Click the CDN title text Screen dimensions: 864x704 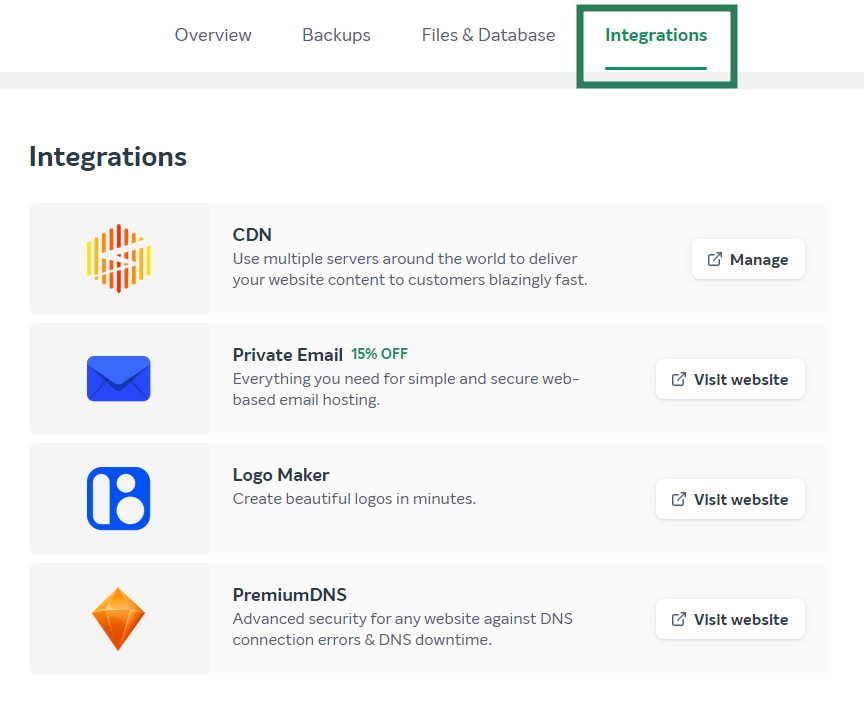coord(252,235)
